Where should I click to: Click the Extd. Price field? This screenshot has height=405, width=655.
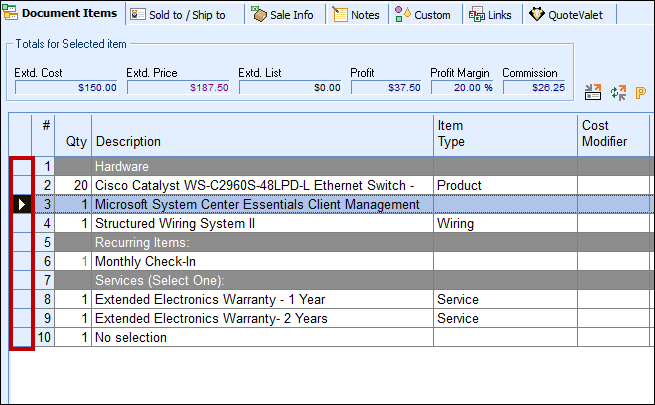tap(178, 88)
